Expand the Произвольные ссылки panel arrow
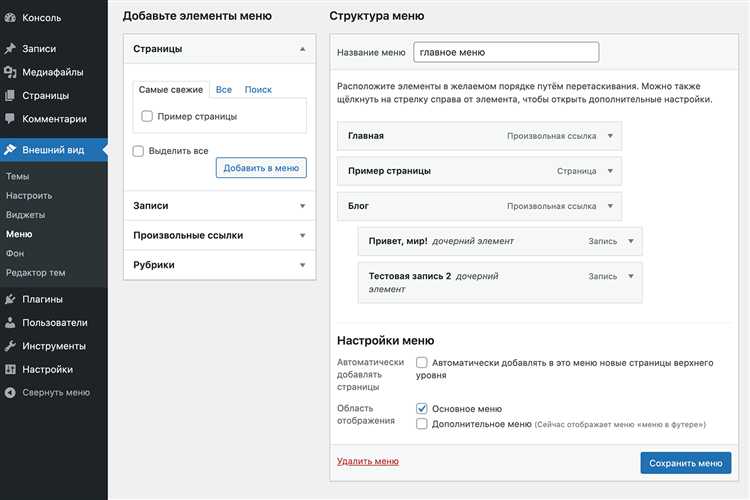750x500 pixels. [302, 236]
